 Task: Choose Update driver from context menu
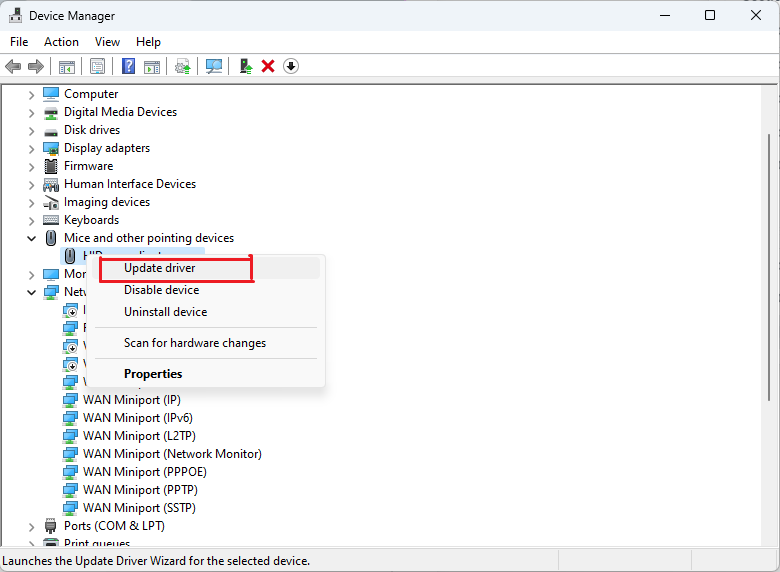tap(159, 268)
